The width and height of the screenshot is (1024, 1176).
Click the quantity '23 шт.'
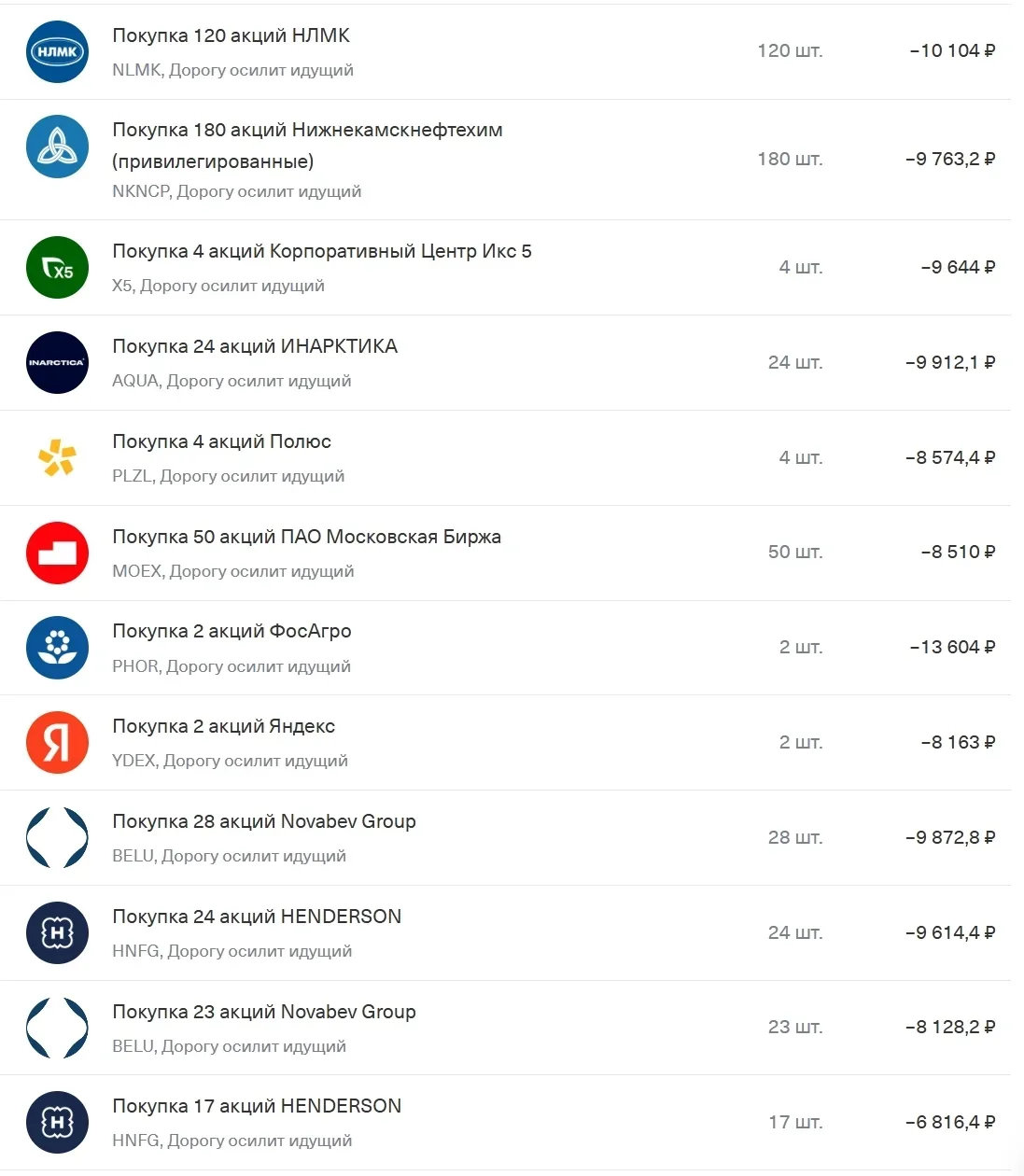795,1027
